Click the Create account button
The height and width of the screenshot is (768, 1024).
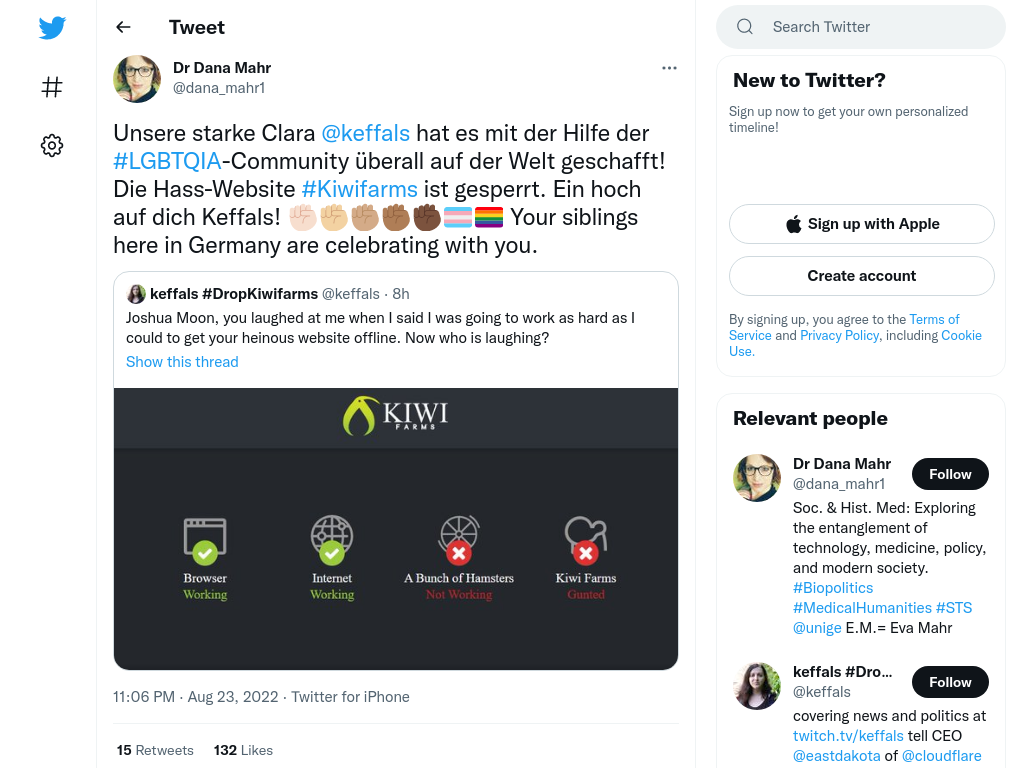click(x=861, y=276)
